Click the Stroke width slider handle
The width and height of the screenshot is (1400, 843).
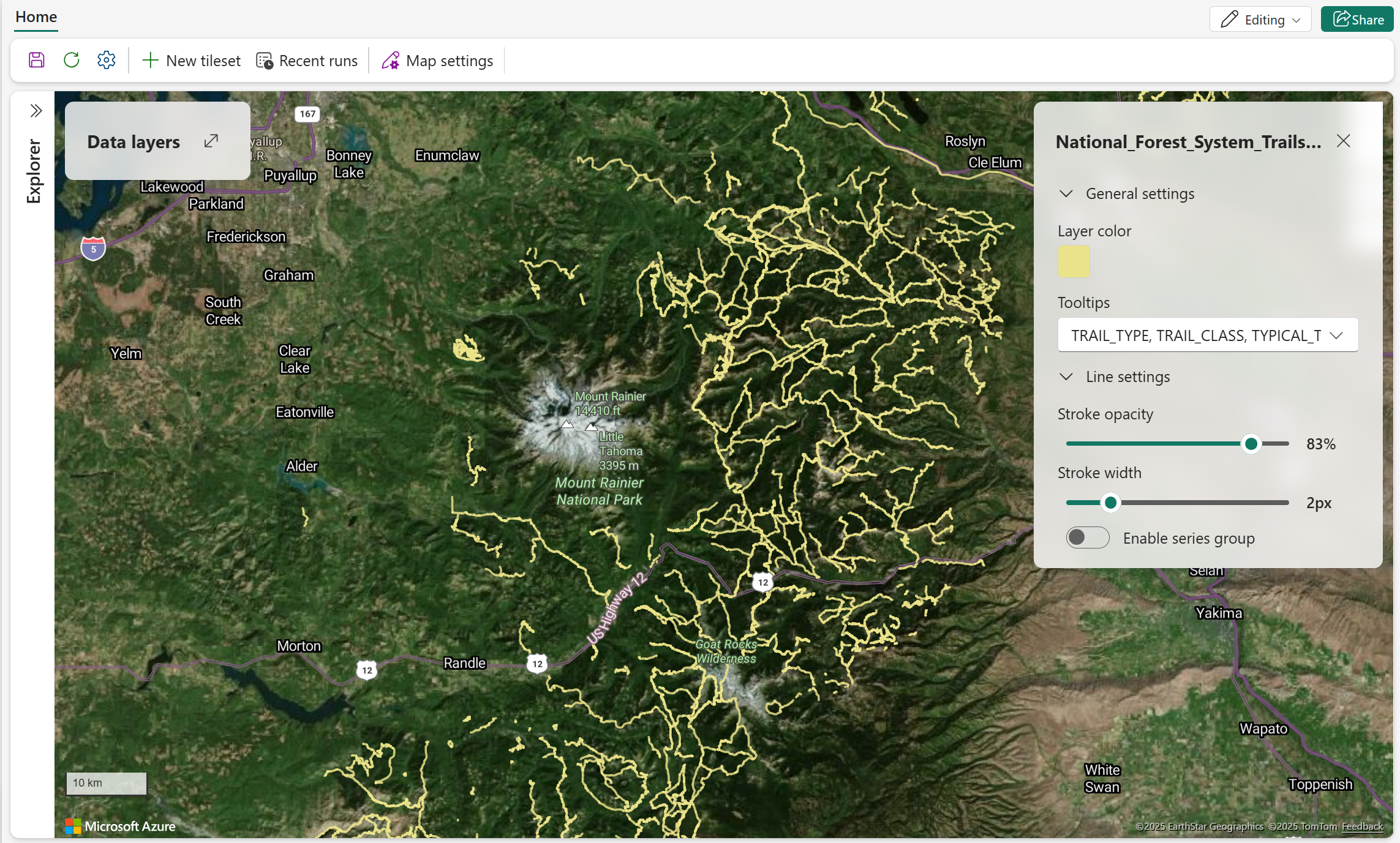click(x=1110, y=503)
